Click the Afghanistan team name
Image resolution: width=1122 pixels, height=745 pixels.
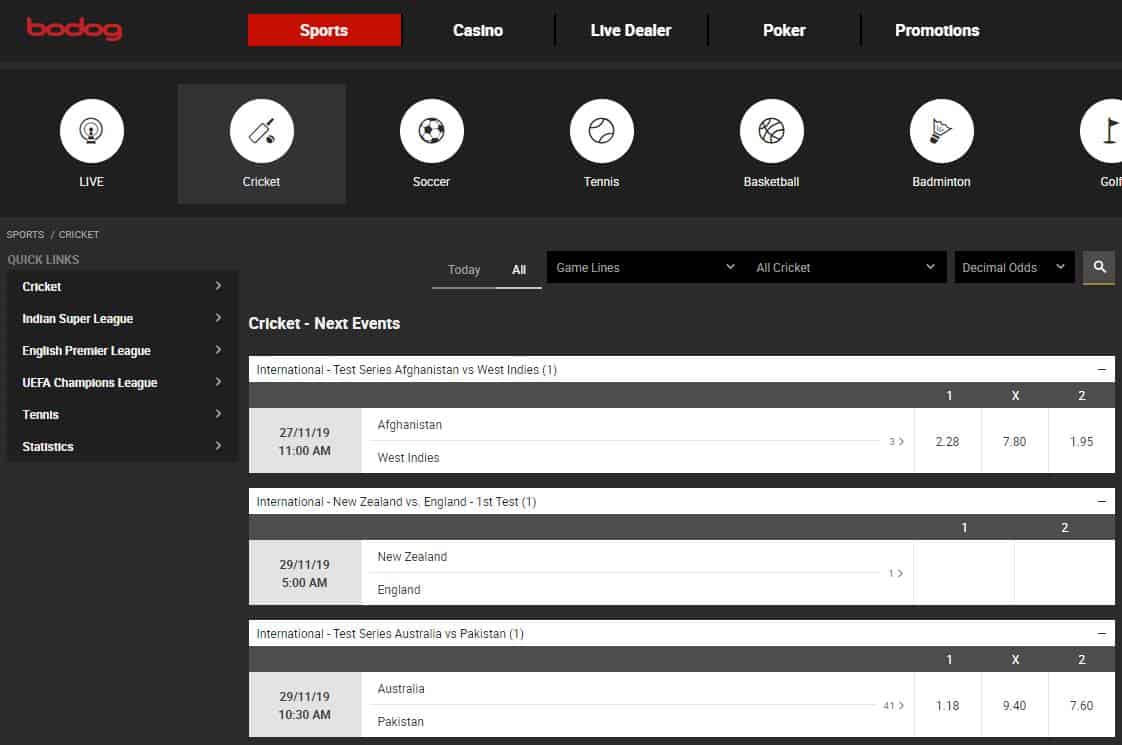409,424
